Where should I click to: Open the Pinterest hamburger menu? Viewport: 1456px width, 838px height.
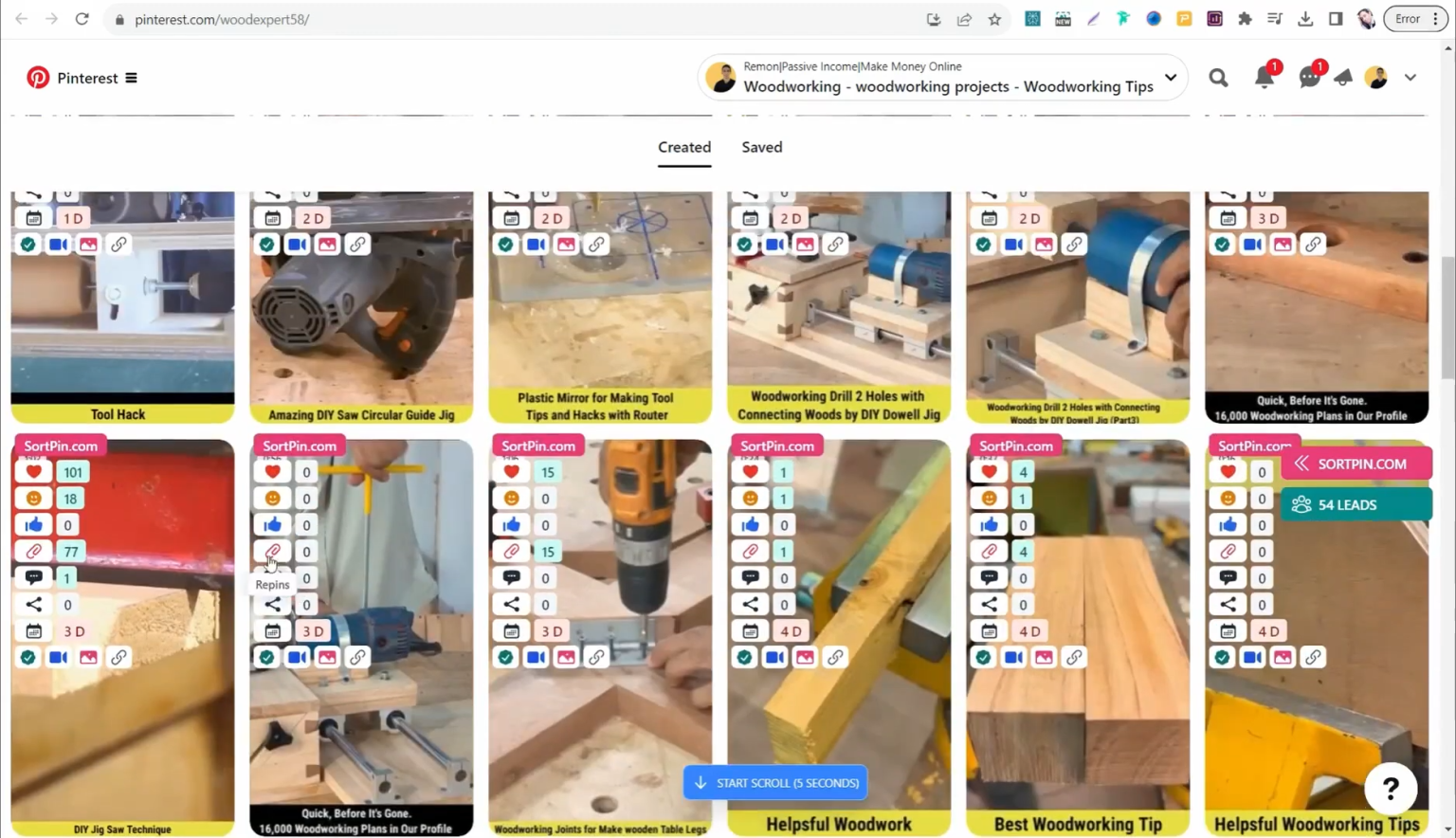(x=131, y=78)
